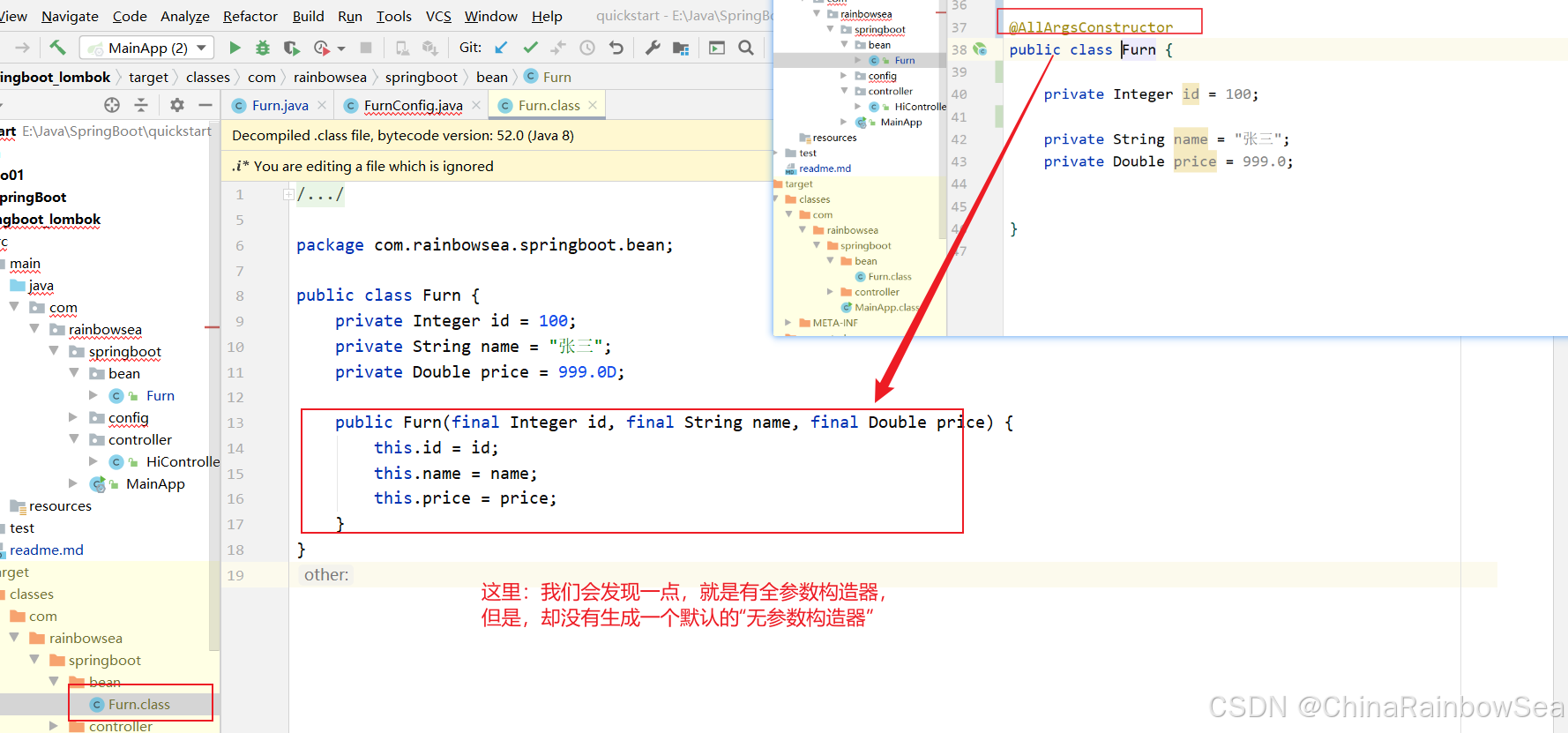Image resolution: width=1568 pixels, height=733 pixels.
Task: Open the Code menu
Action: (x=130, y=16)
